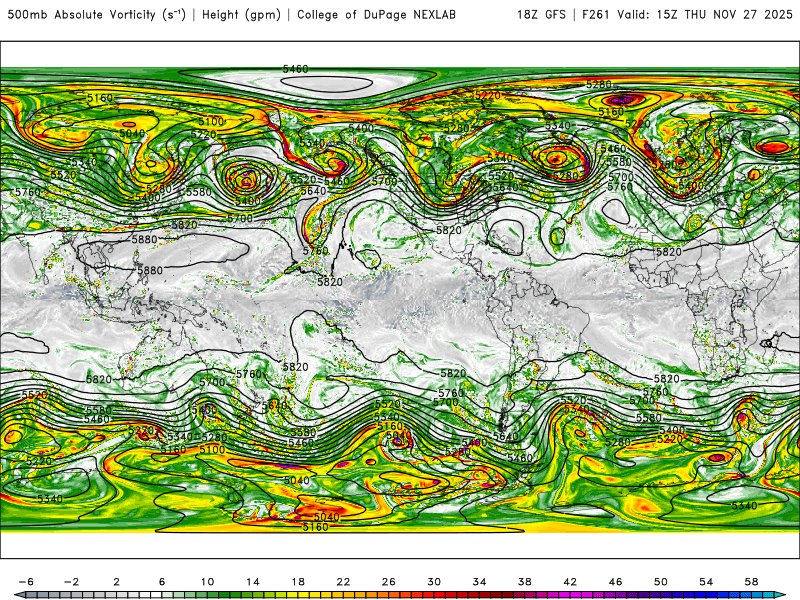Screen dimensions: 800x600
Task: Click the colorbar label '18'
Action: click(x=298, y=582)
